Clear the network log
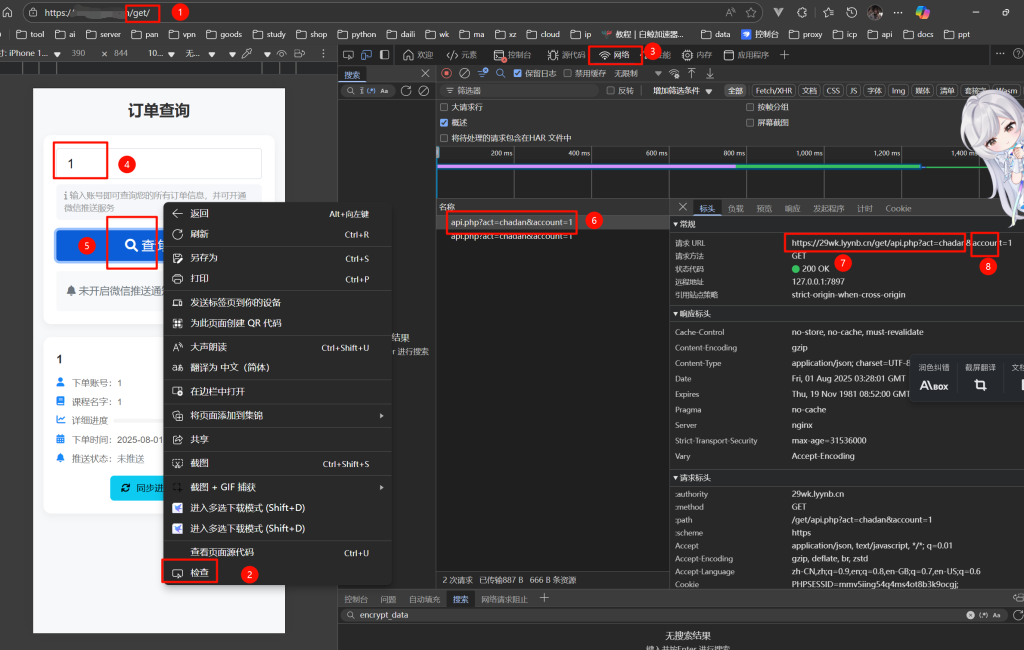 coord(464,73)
